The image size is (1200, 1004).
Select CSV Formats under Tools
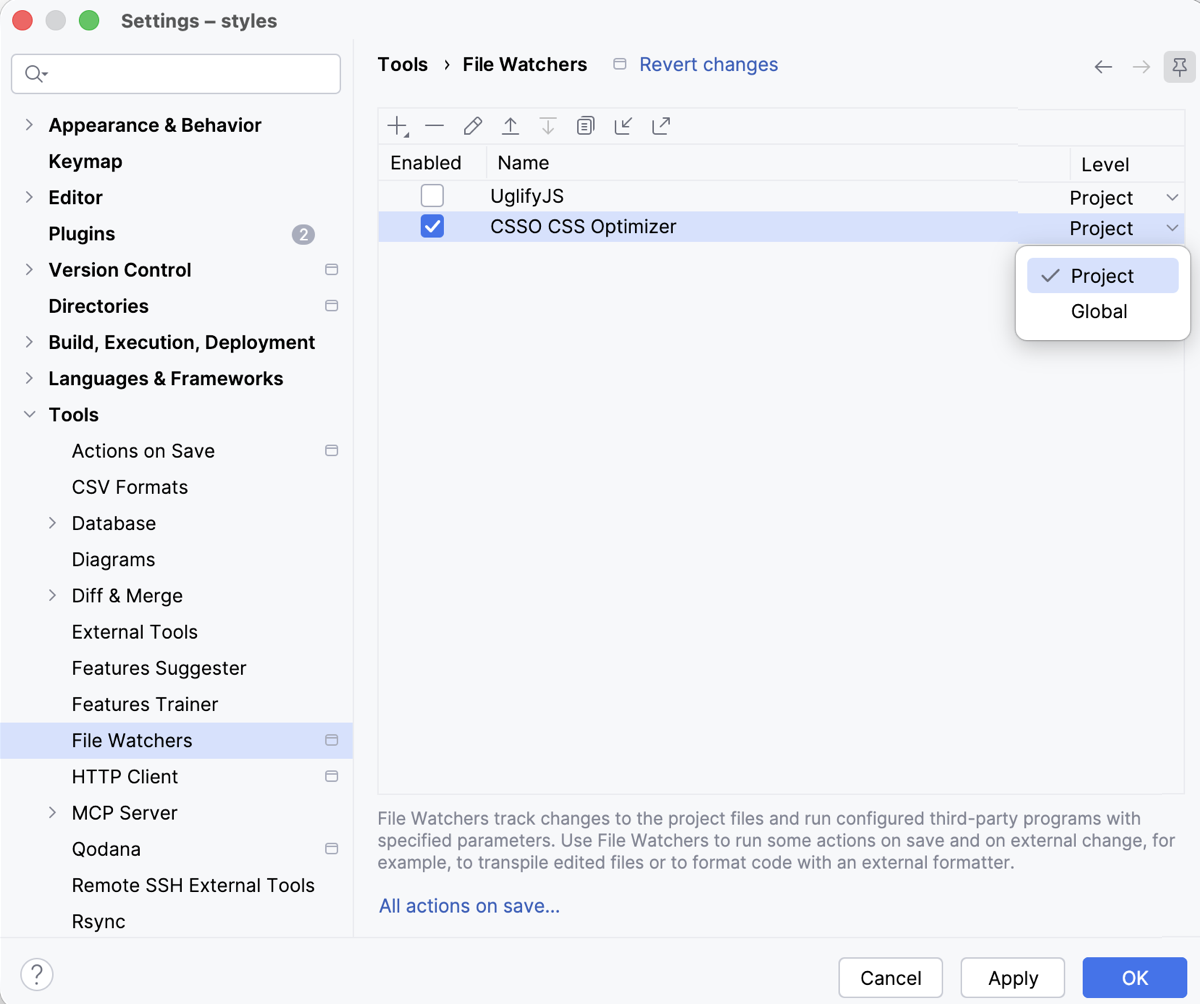pos(130,487)
